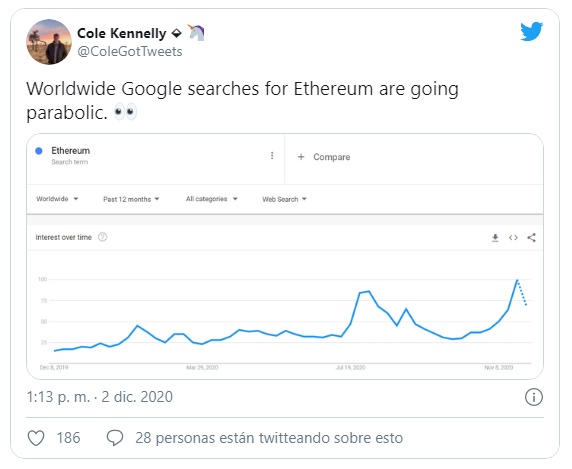The height and width of the screenshot is (469, 572).
Task: Open the @ColeGotTweets handle link
Action: (130, 51)
